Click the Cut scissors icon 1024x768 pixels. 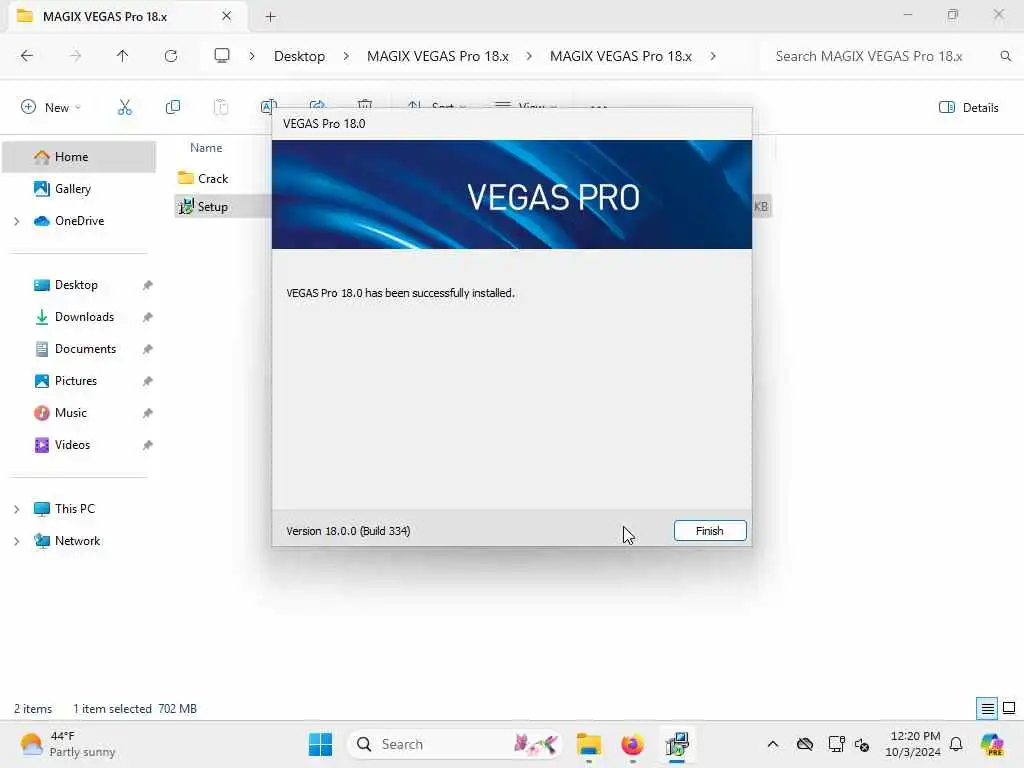point(125,107)
